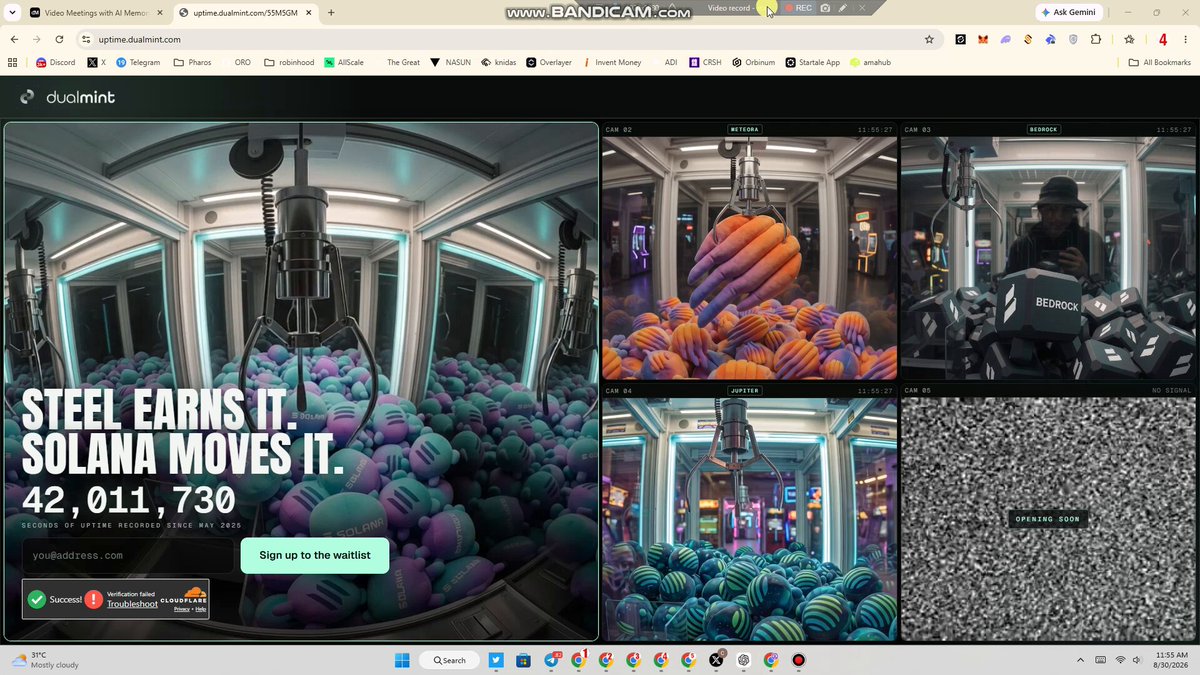Open the Telegram bookmark
The width and height of the screenshot is (1200, 675).
coord(137,62)
